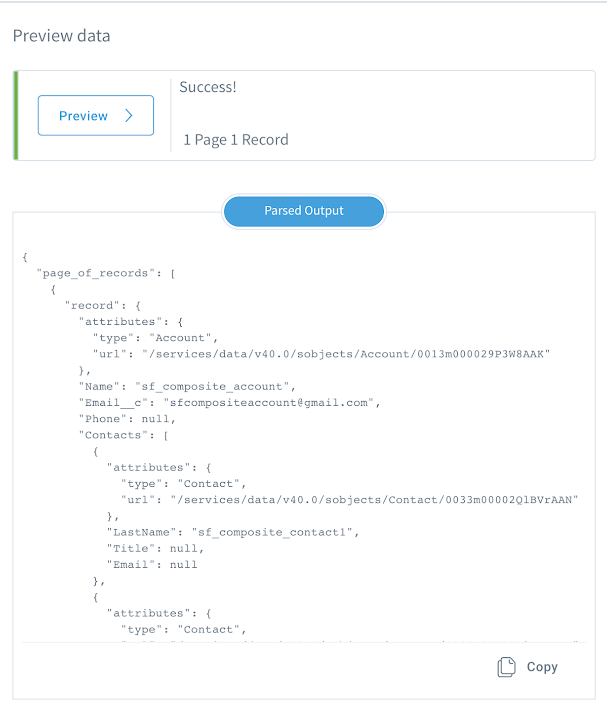Viewport: 607px width, 708px height.
Task: Click the Preview data heading
Action: click(61, 36)
